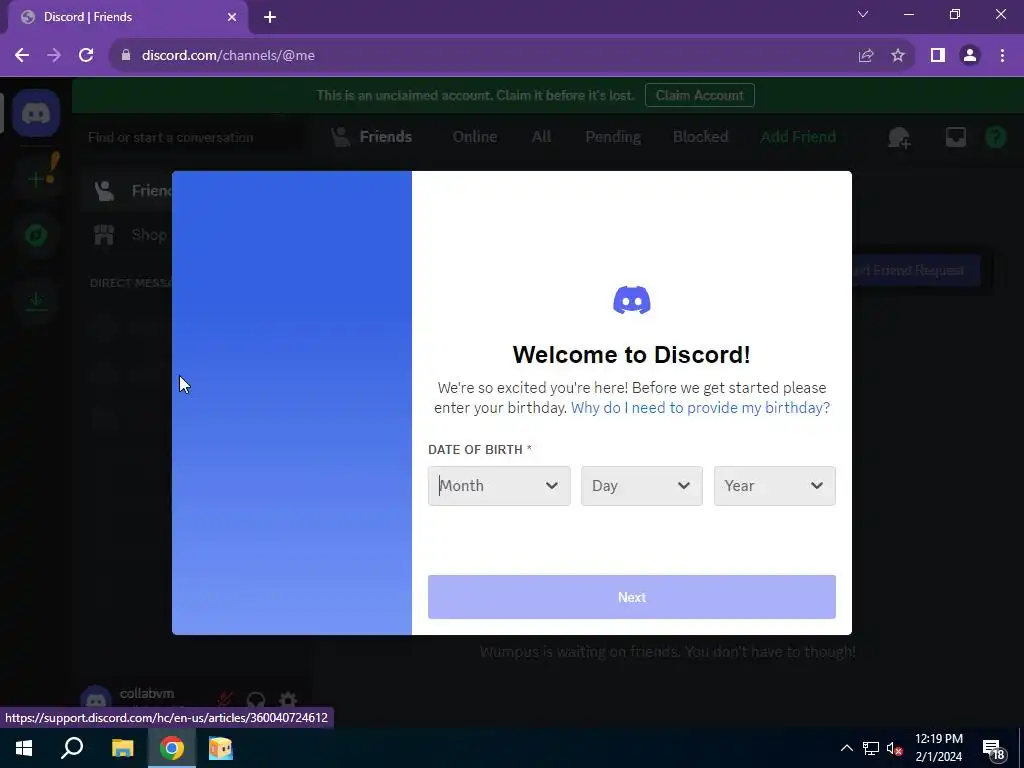
Task: Open the Windows Start menu
Action: pyautogui.click(x=24, y=748)
